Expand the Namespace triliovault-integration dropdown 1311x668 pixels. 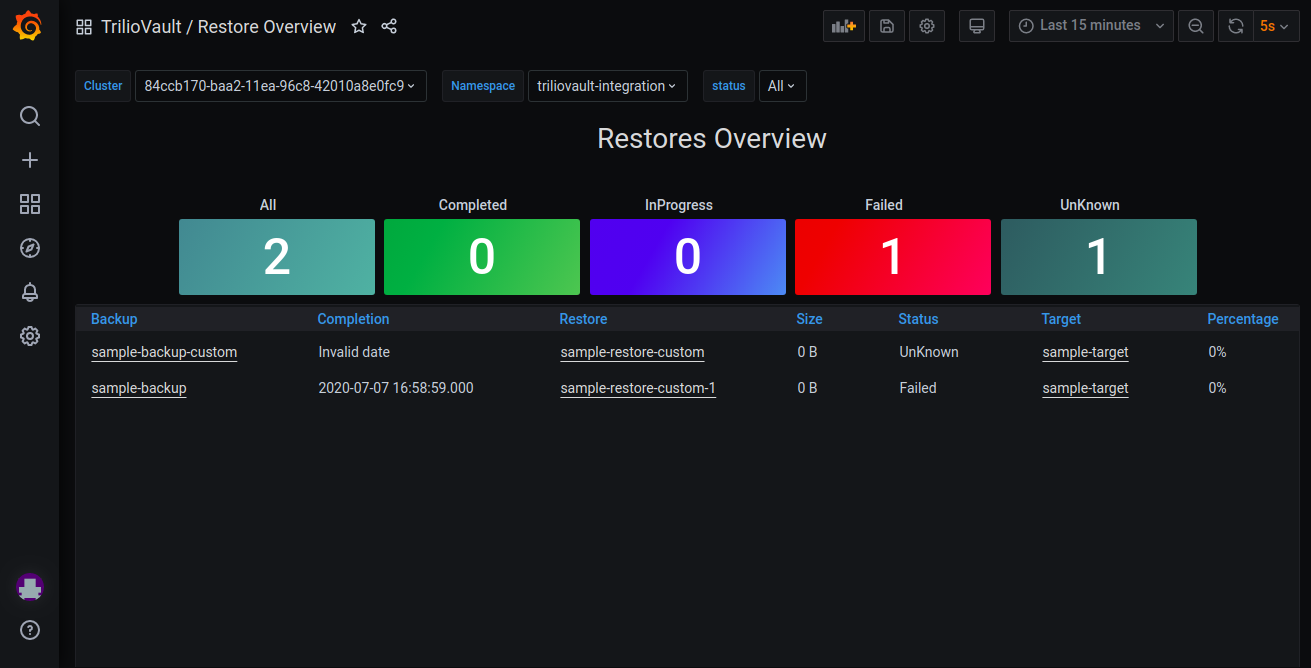pos(607,86)
